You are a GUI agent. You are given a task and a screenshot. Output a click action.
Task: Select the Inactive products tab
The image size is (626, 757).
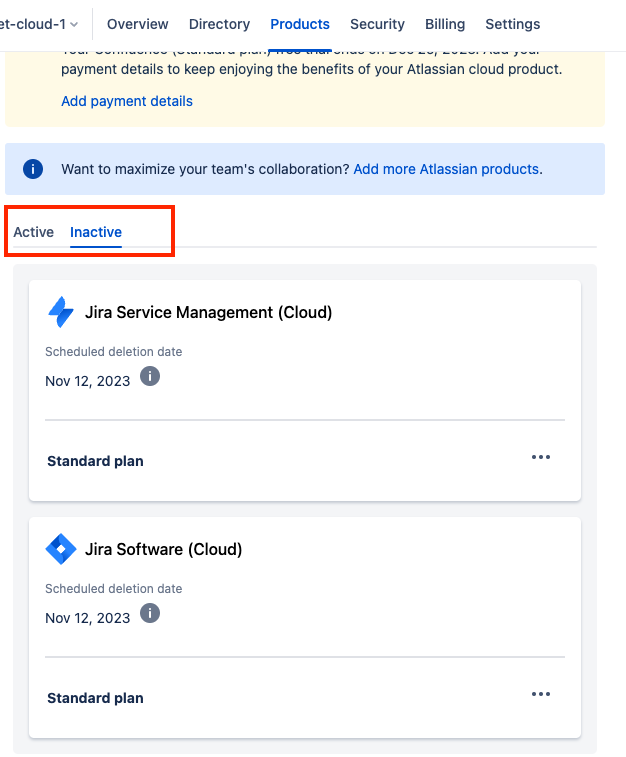96,232
